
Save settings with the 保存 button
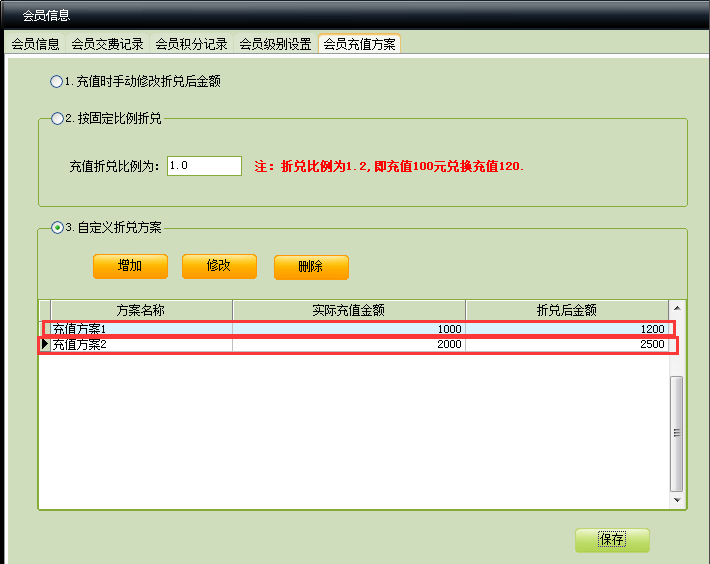pyautogui.click(x=612, y=540)
